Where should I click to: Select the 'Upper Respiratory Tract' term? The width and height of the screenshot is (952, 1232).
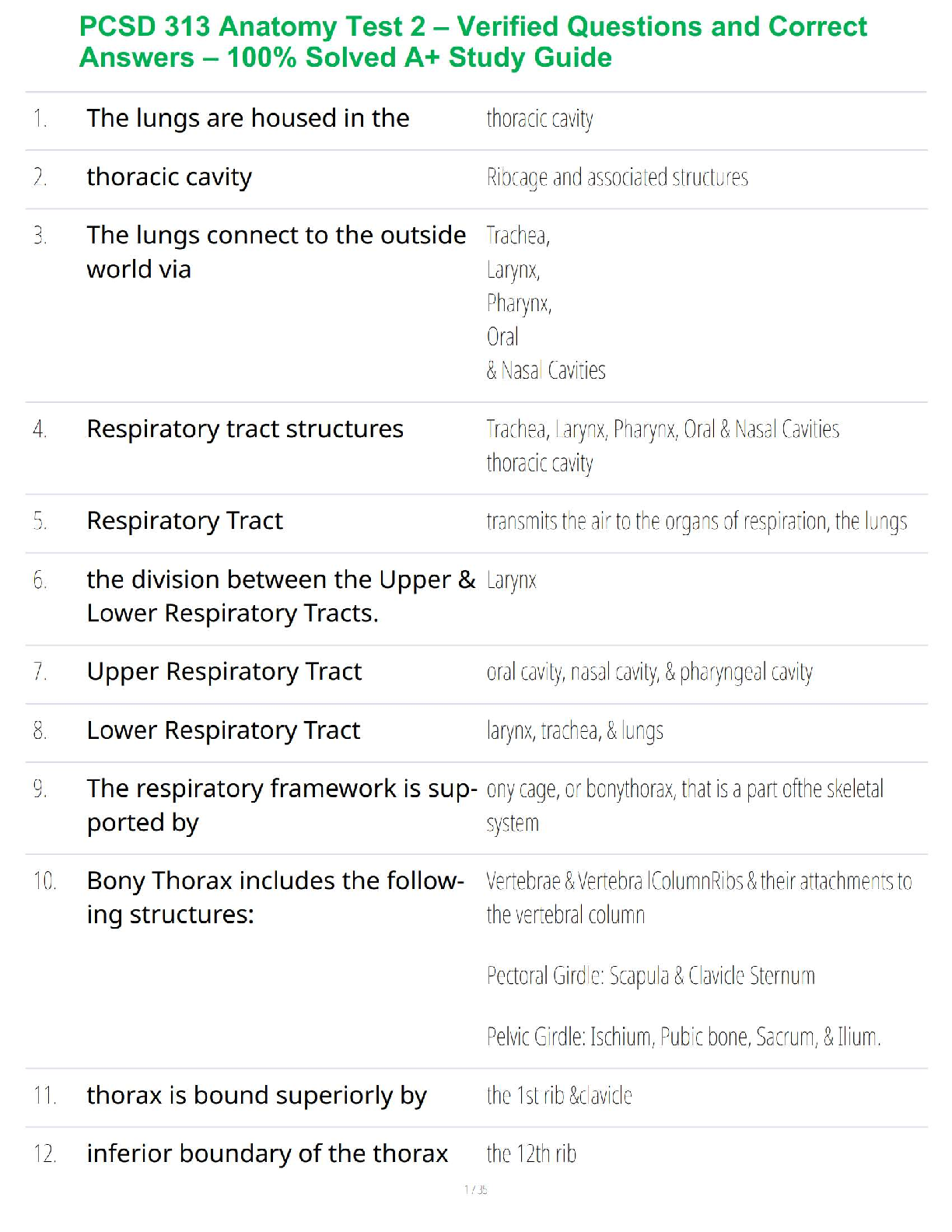pos(224,672)
